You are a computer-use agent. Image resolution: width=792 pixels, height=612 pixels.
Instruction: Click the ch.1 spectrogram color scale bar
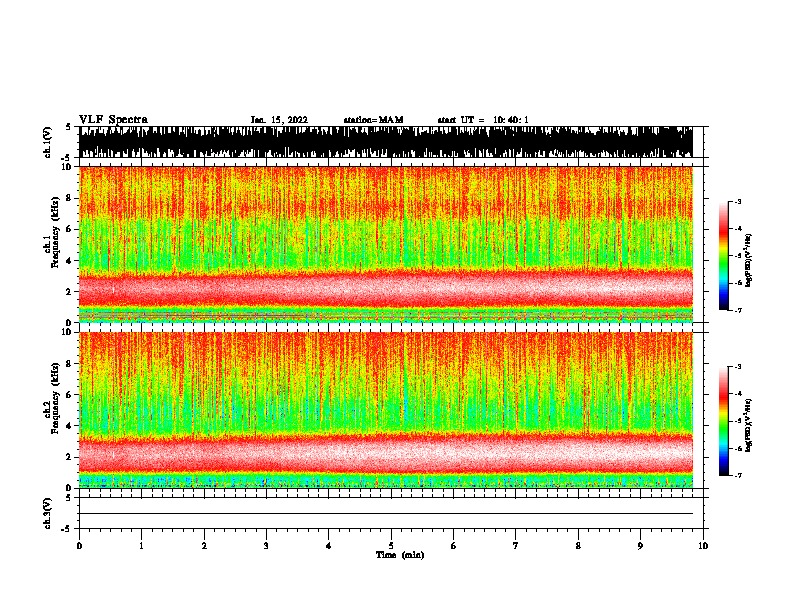[724, 256]
